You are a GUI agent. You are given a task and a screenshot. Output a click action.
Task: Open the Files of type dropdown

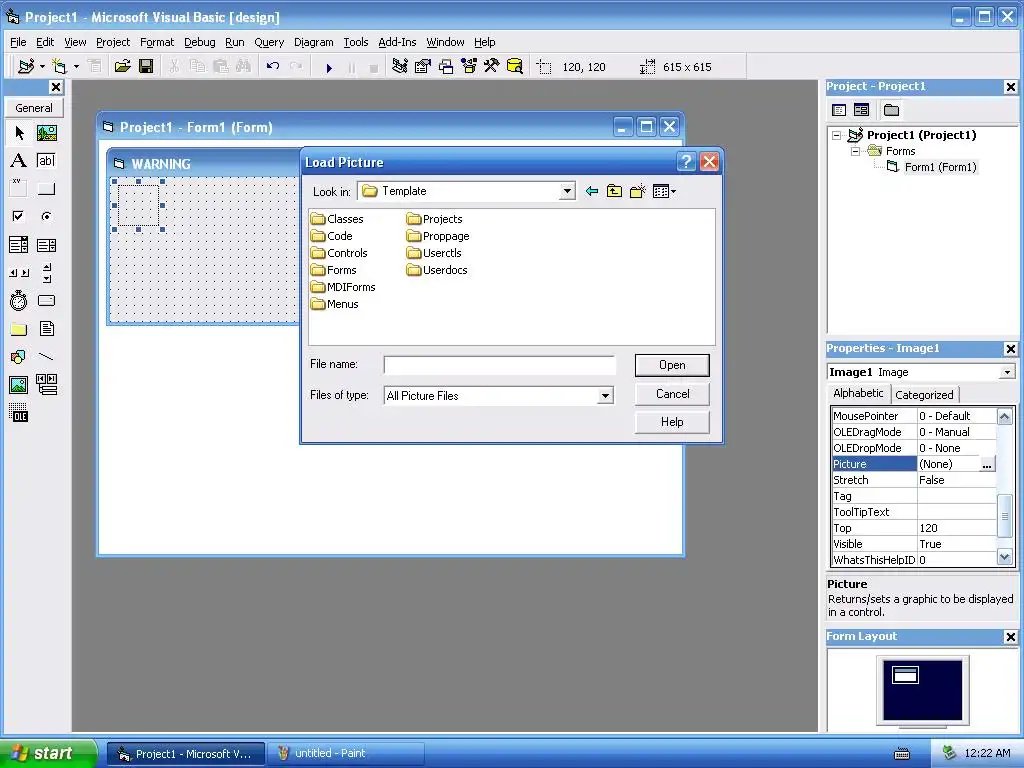tap(605, 396)
